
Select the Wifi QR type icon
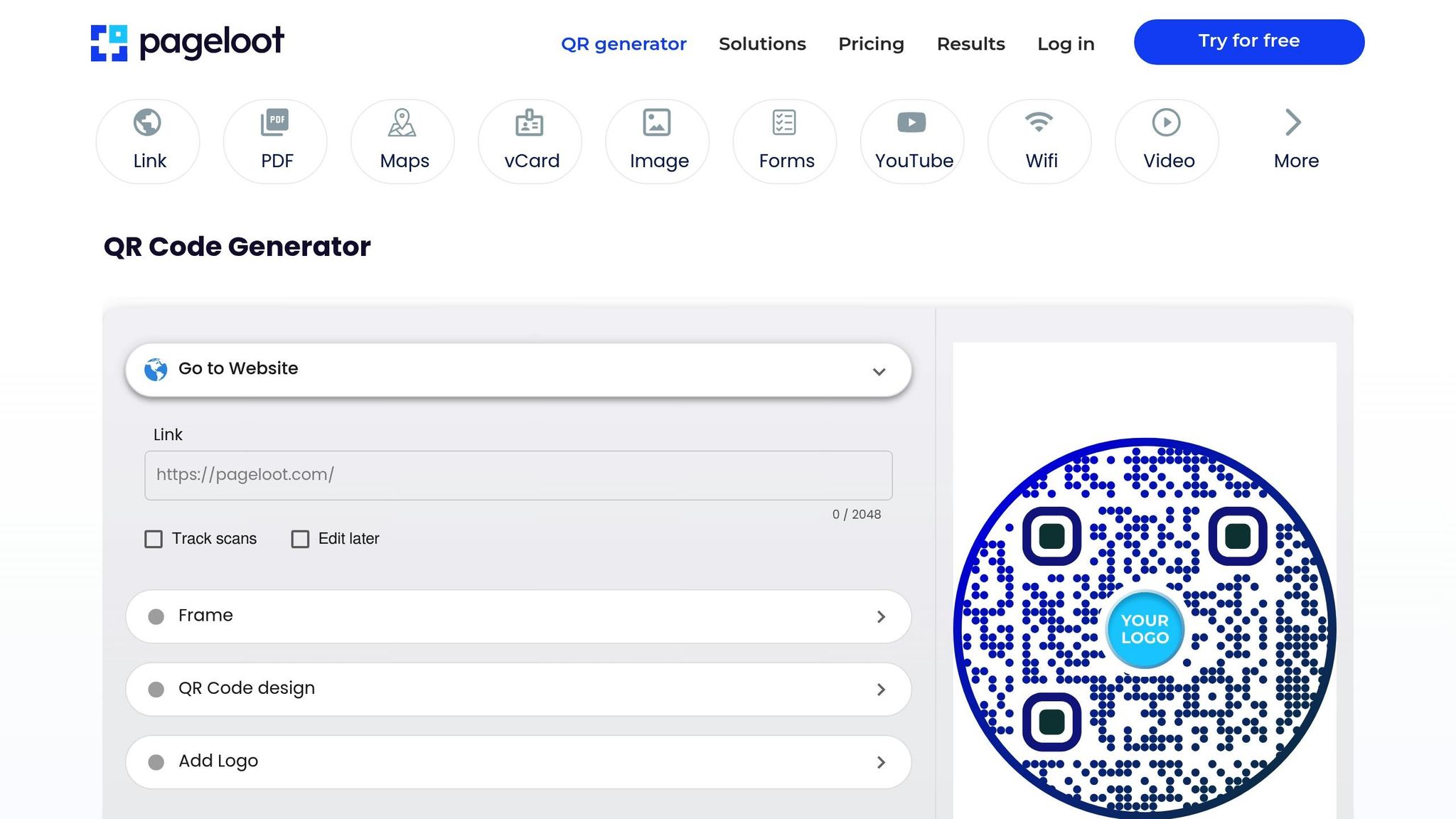(x=1039, y=124)
